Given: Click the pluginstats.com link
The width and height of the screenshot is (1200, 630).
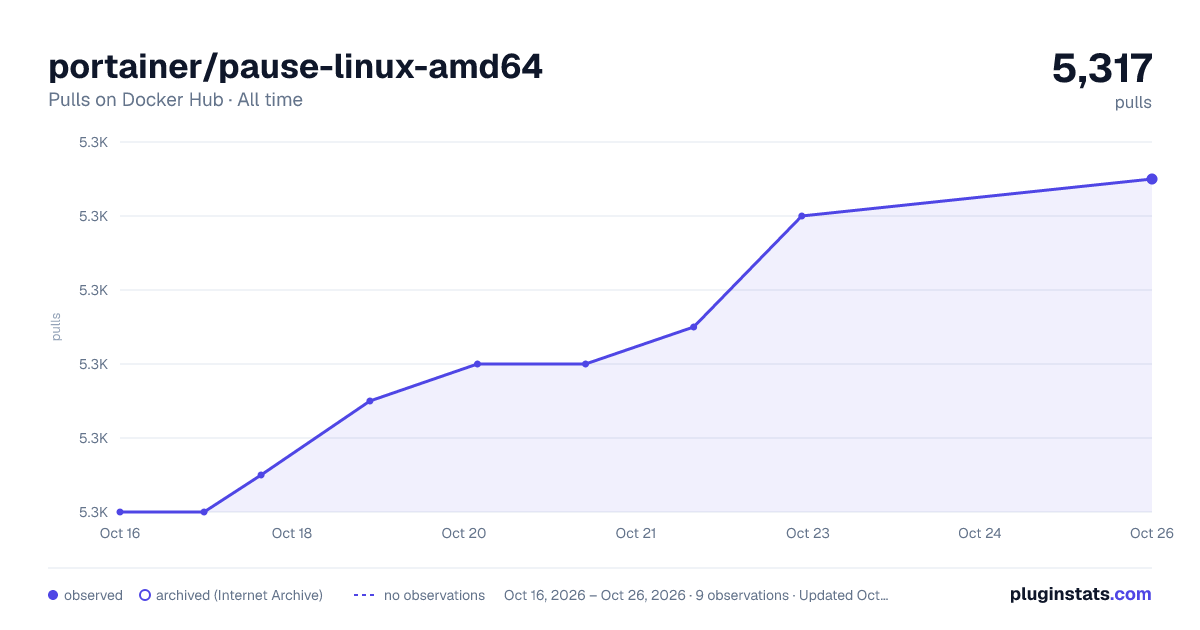Looking at the screenshot, I should [1081, 594].
